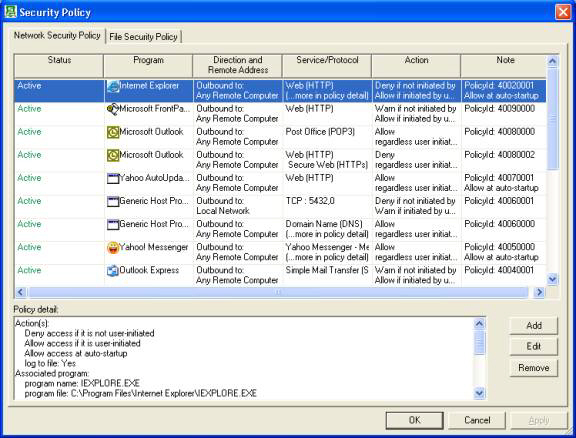Click Active status in Internet Explorer row

pos(29,86)
